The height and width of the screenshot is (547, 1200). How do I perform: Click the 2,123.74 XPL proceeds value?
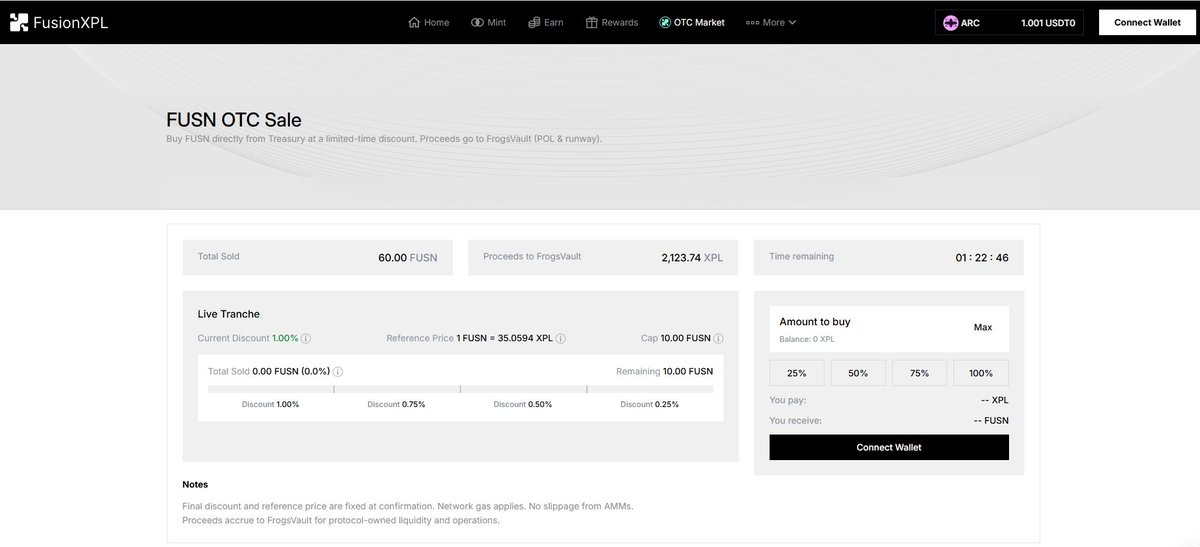pos(692,258)
